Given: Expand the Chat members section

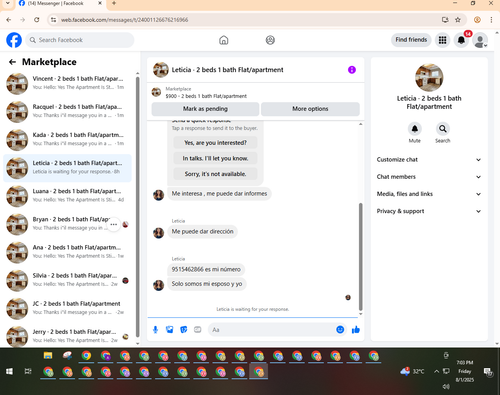Looking at the screenshot, I should [x=429, y=177].
